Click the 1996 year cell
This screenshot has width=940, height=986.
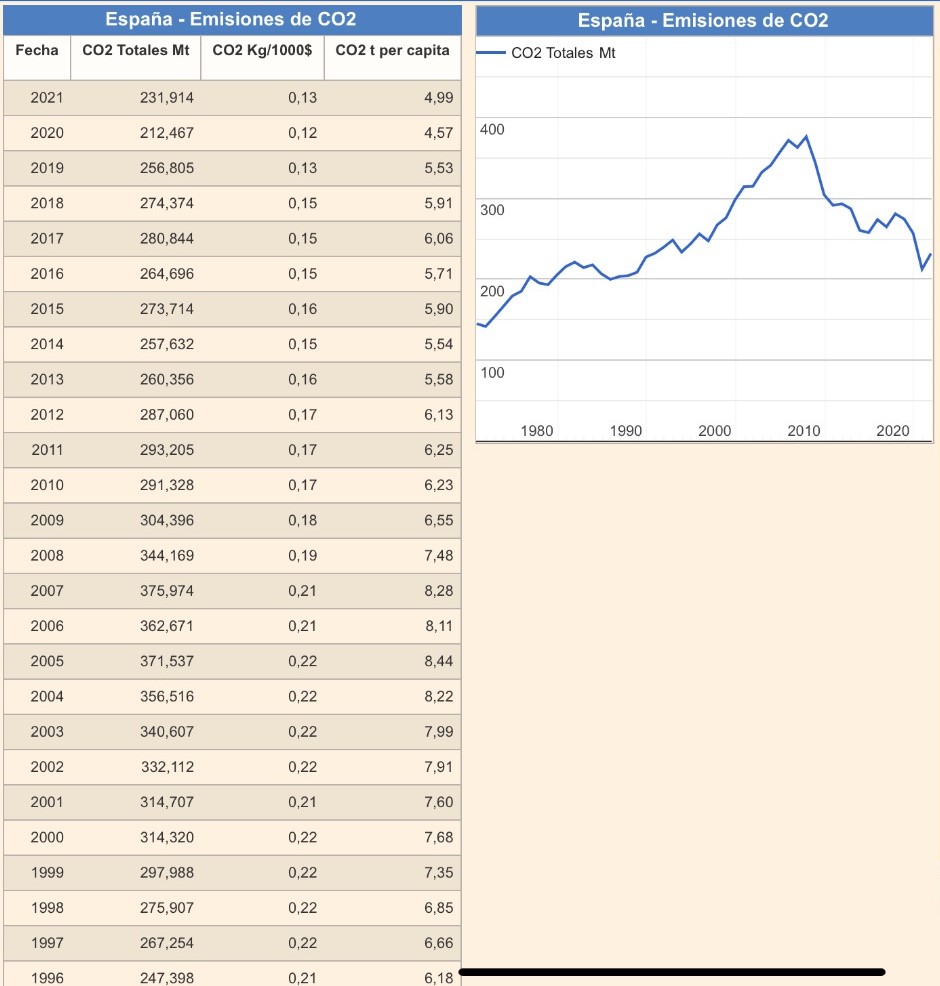47,977
